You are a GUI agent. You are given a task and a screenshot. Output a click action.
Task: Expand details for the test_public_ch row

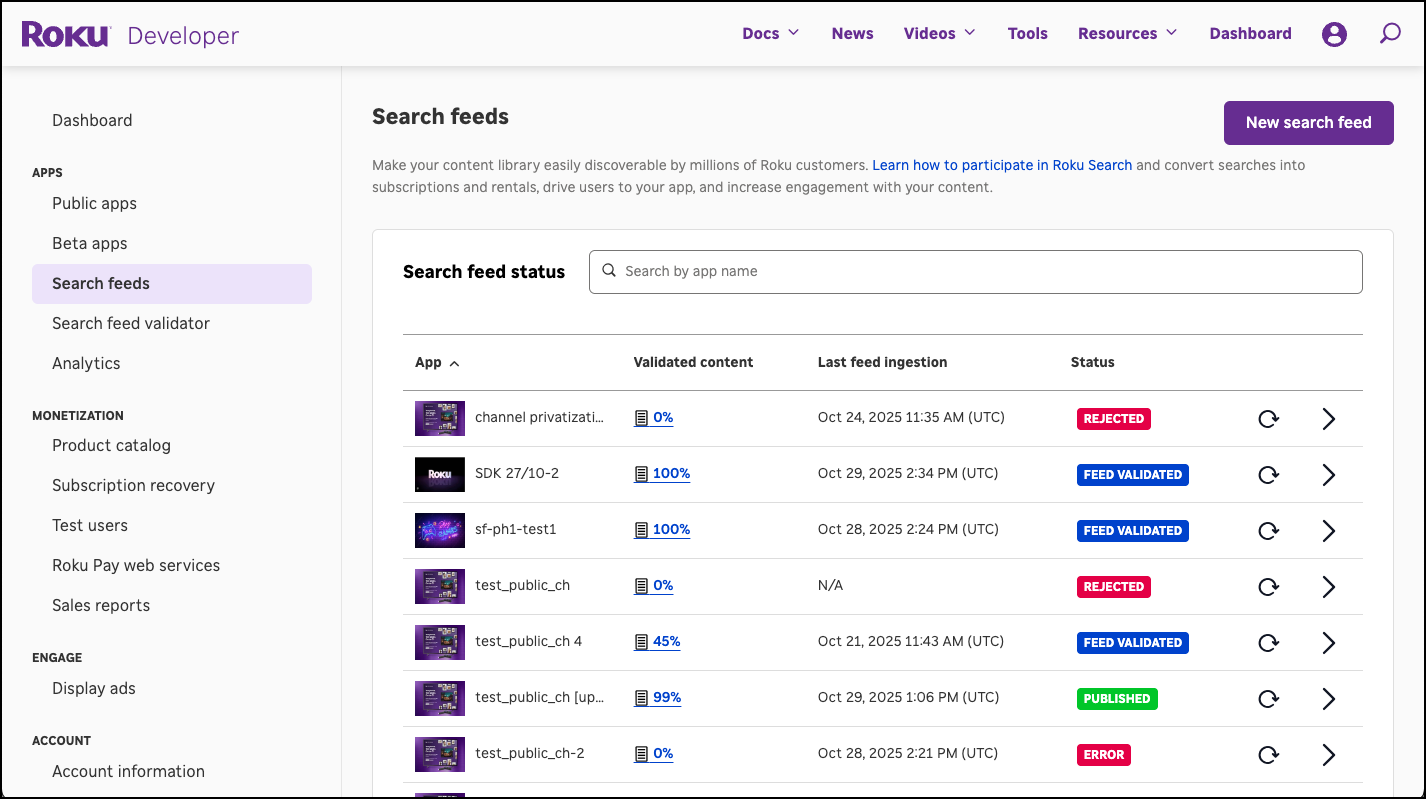pos(1329,587)
